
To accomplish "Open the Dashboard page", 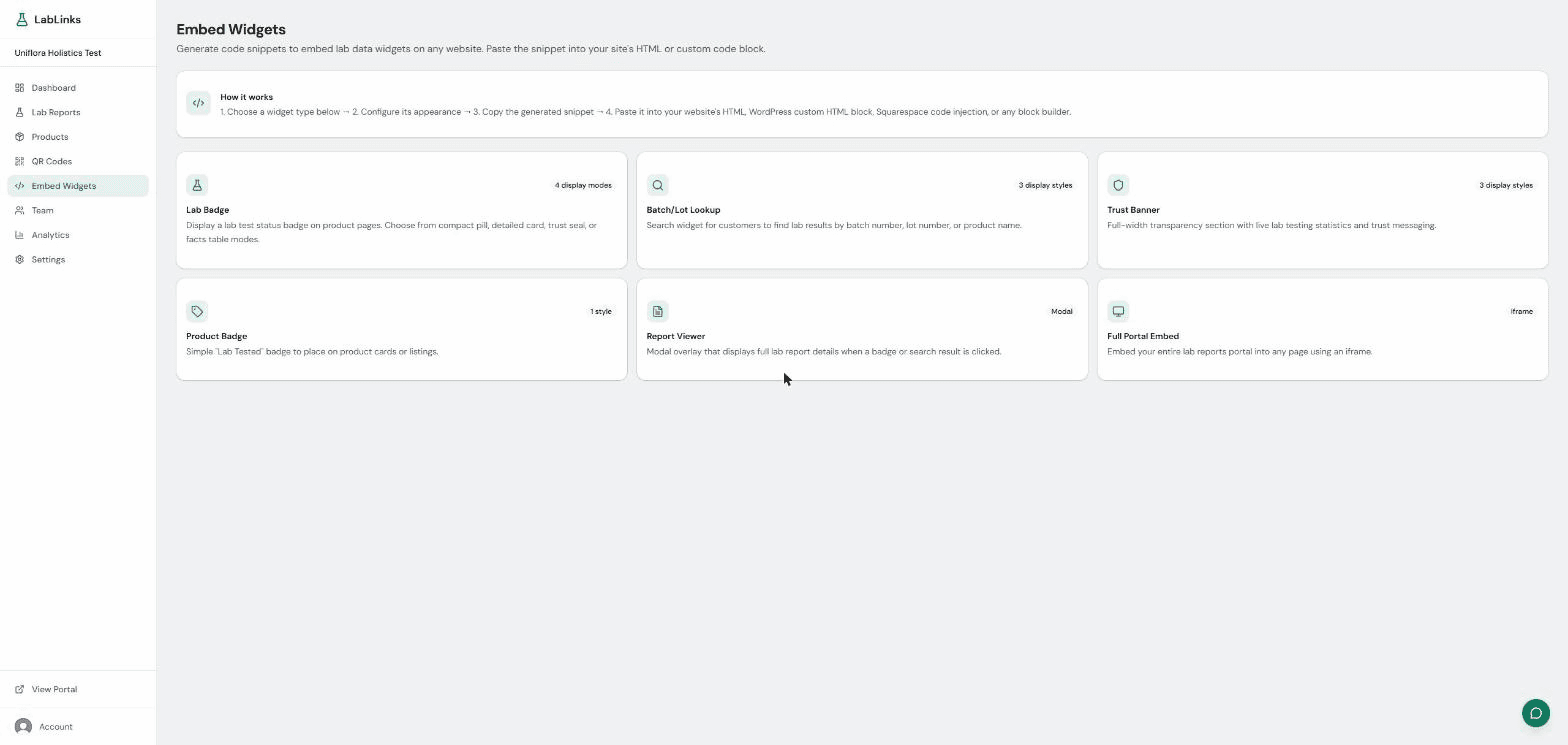I will (78, 88).
